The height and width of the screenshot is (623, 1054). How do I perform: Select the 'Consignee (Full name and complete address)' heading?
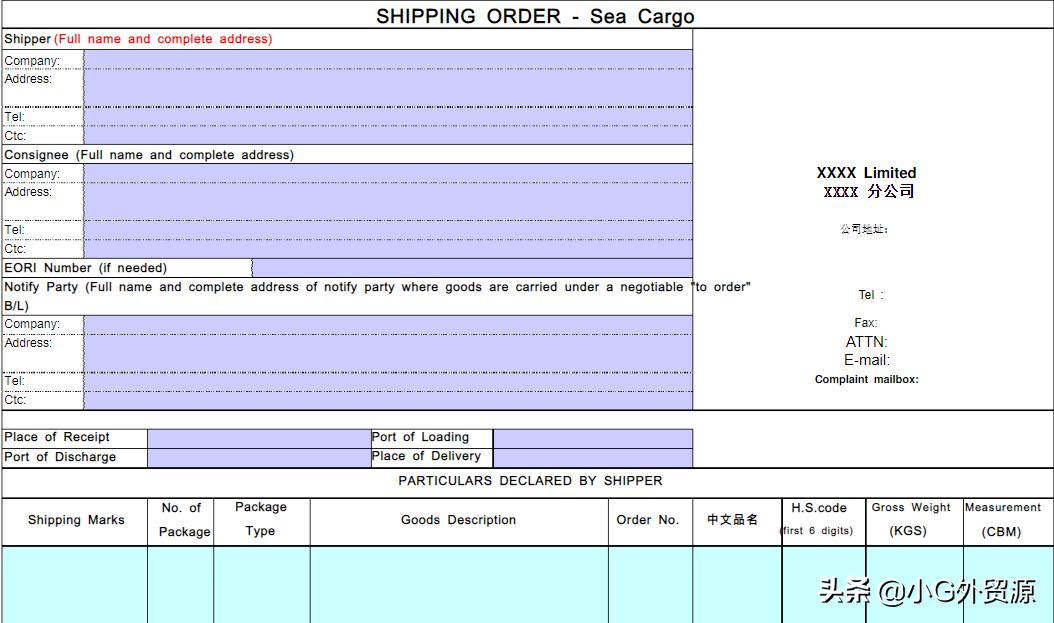[x=149, y=155]
